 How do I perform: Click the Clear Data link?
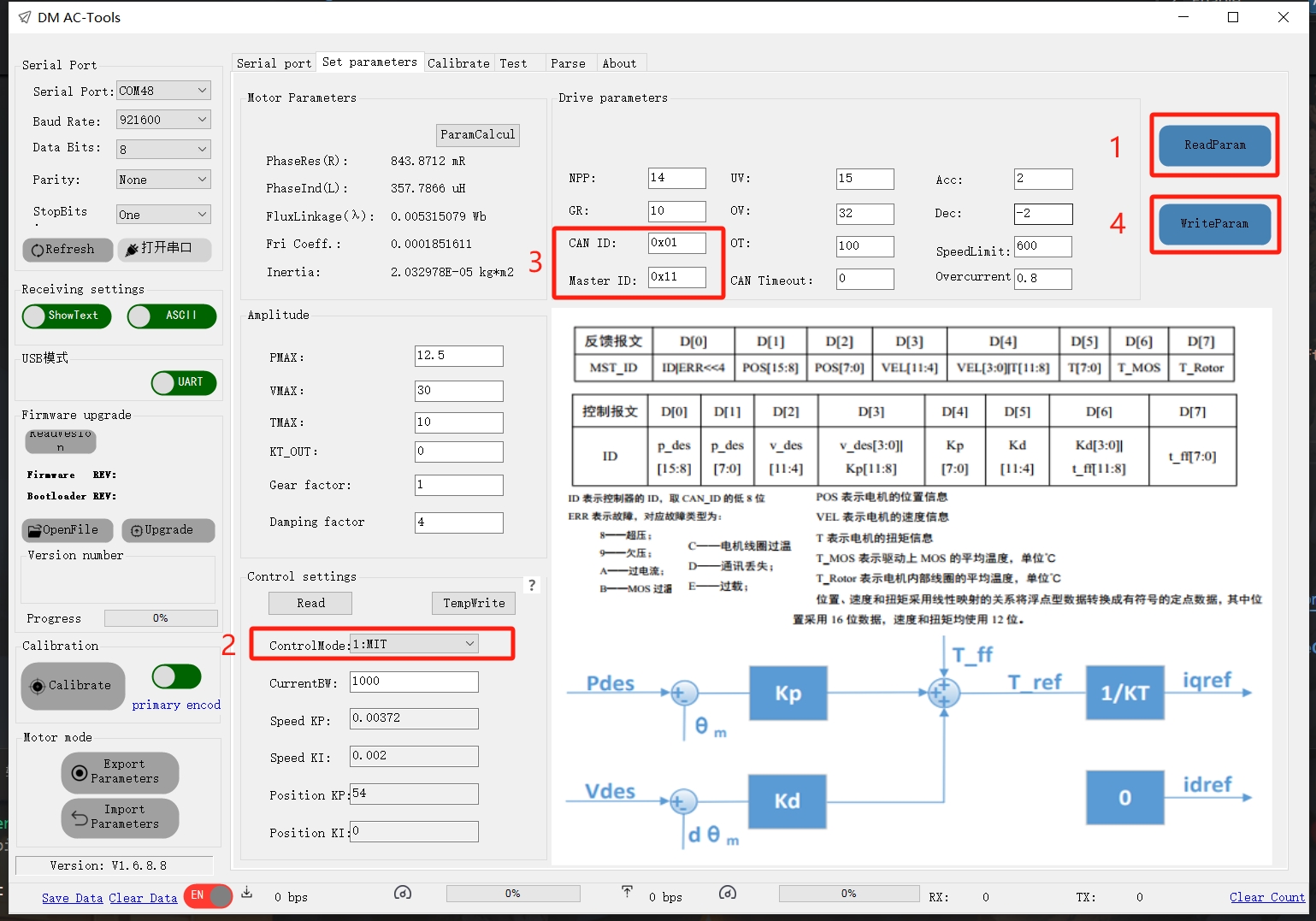[143, 898]
